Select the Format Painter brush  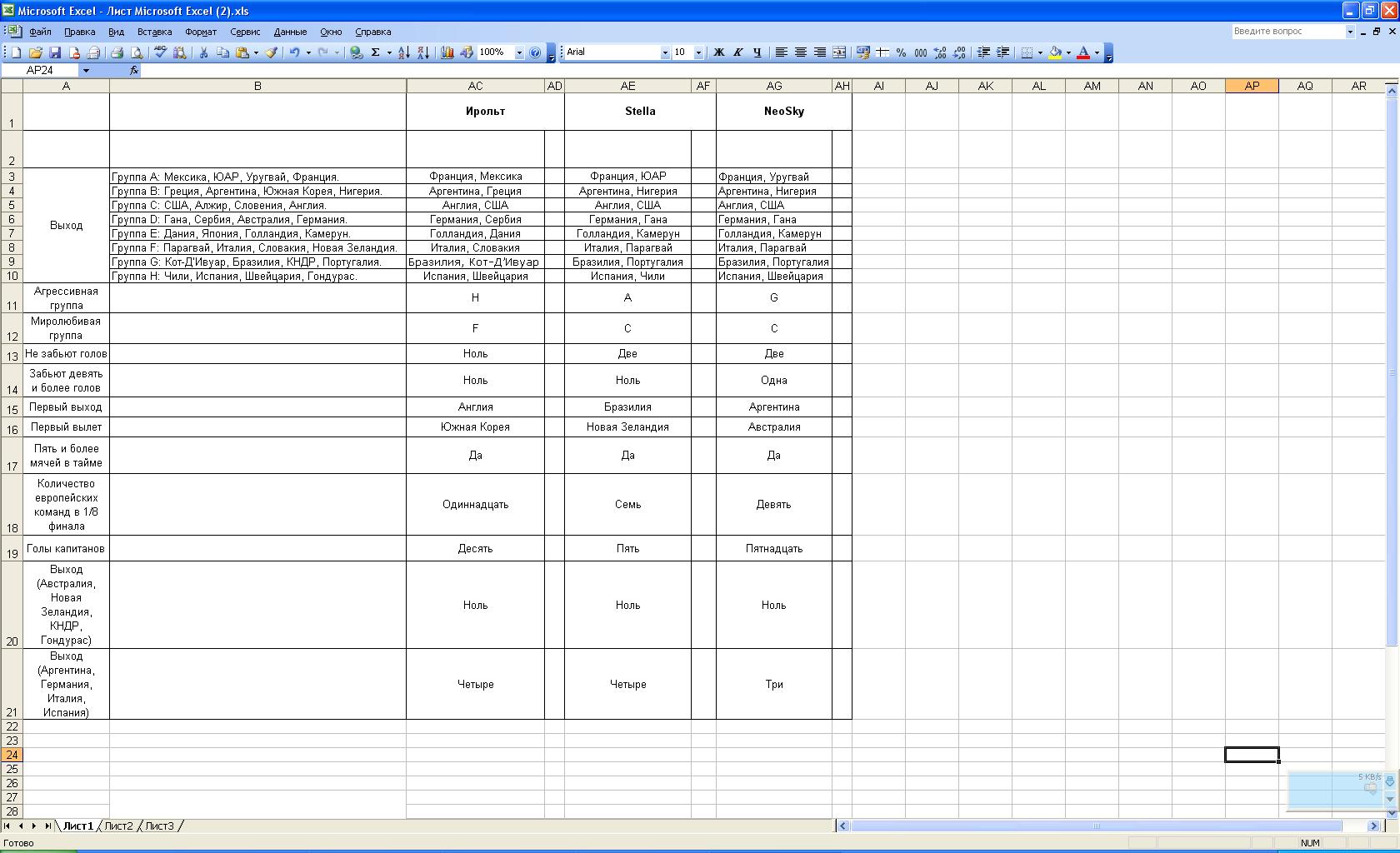(272, 52)
